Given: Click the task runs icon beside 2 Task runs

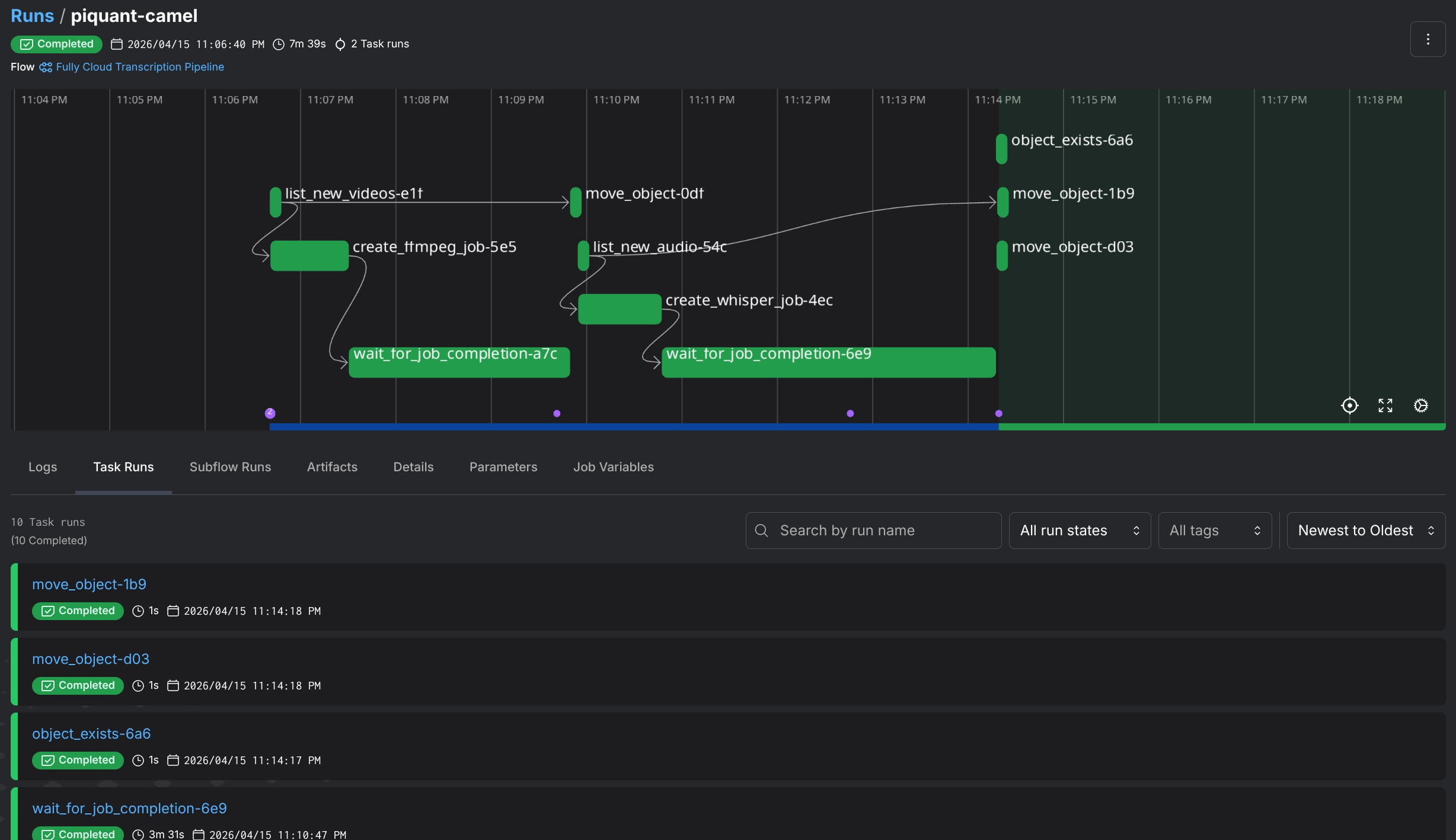Looking at the screenshot, I should (x=340, y=44).
